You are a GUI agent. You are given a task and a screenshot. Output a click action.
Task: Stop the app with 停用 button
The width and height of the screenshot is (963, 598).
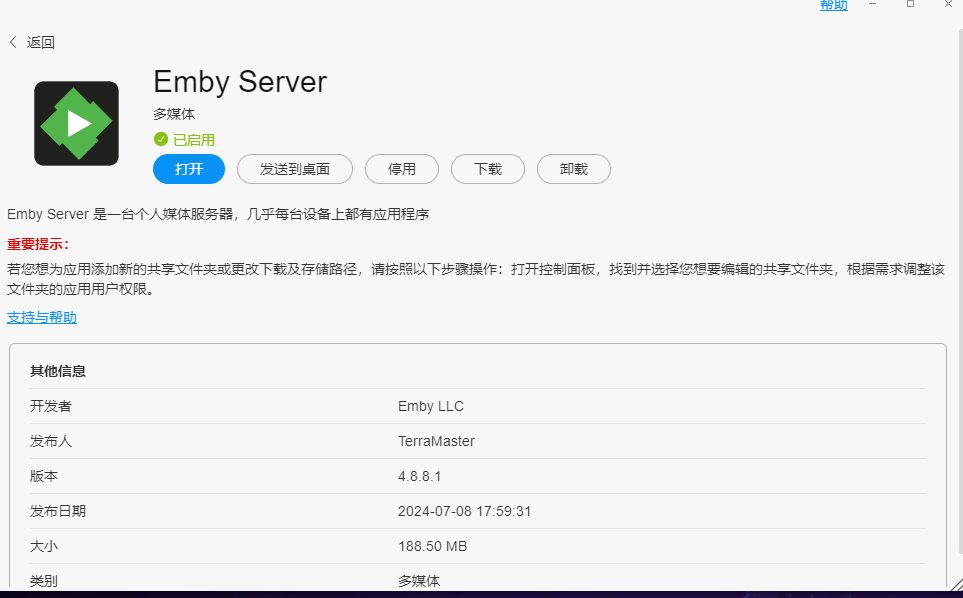402,169
